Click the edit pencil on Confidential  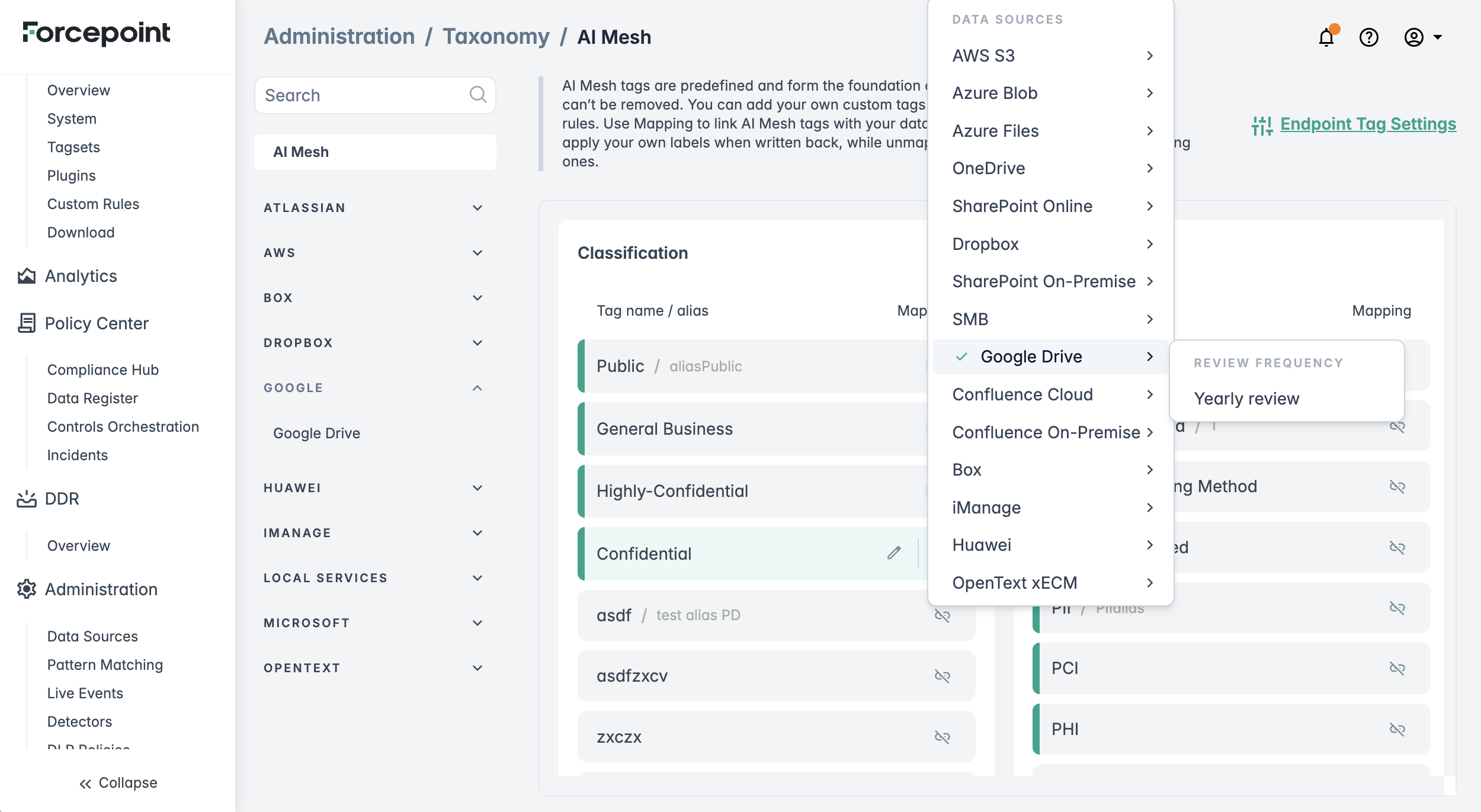[x=894, y=553]
